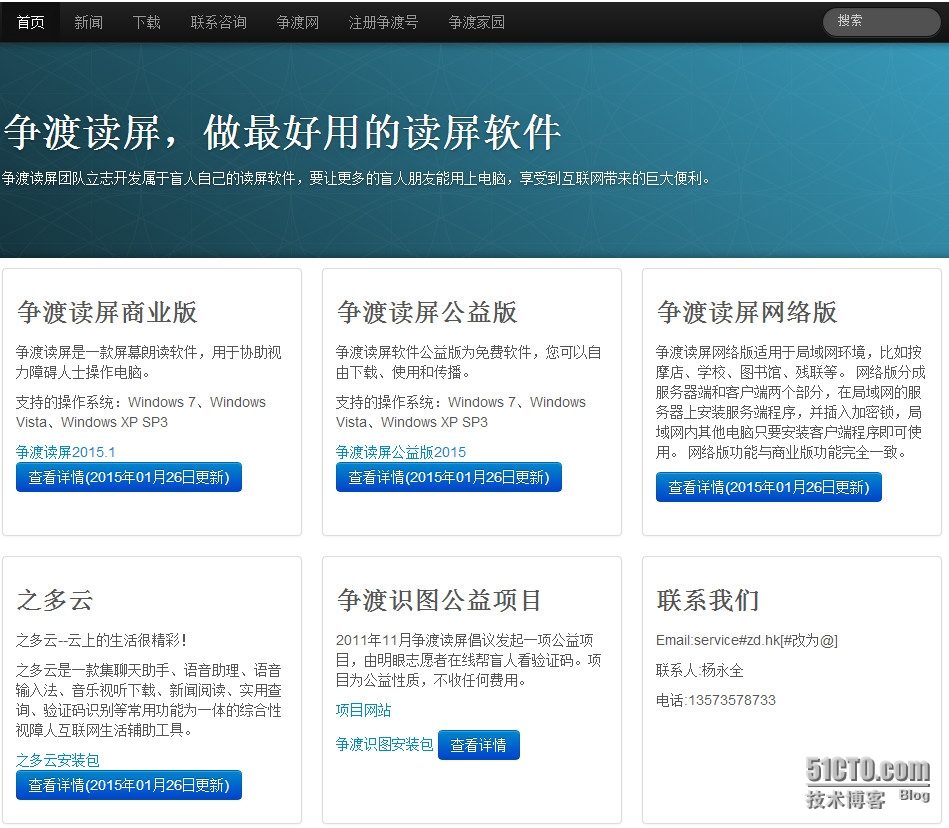This screenshot has height=828, width=949.
Task: Click the 搜索 search field
Action: (881, 21)
